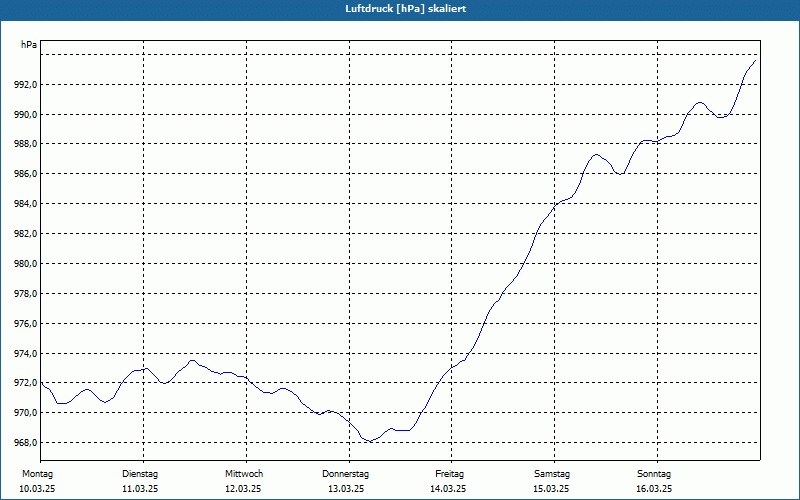The image size is (800, 500).
Task: Click the 15.03.25 date label
Action: click(551, 489)
